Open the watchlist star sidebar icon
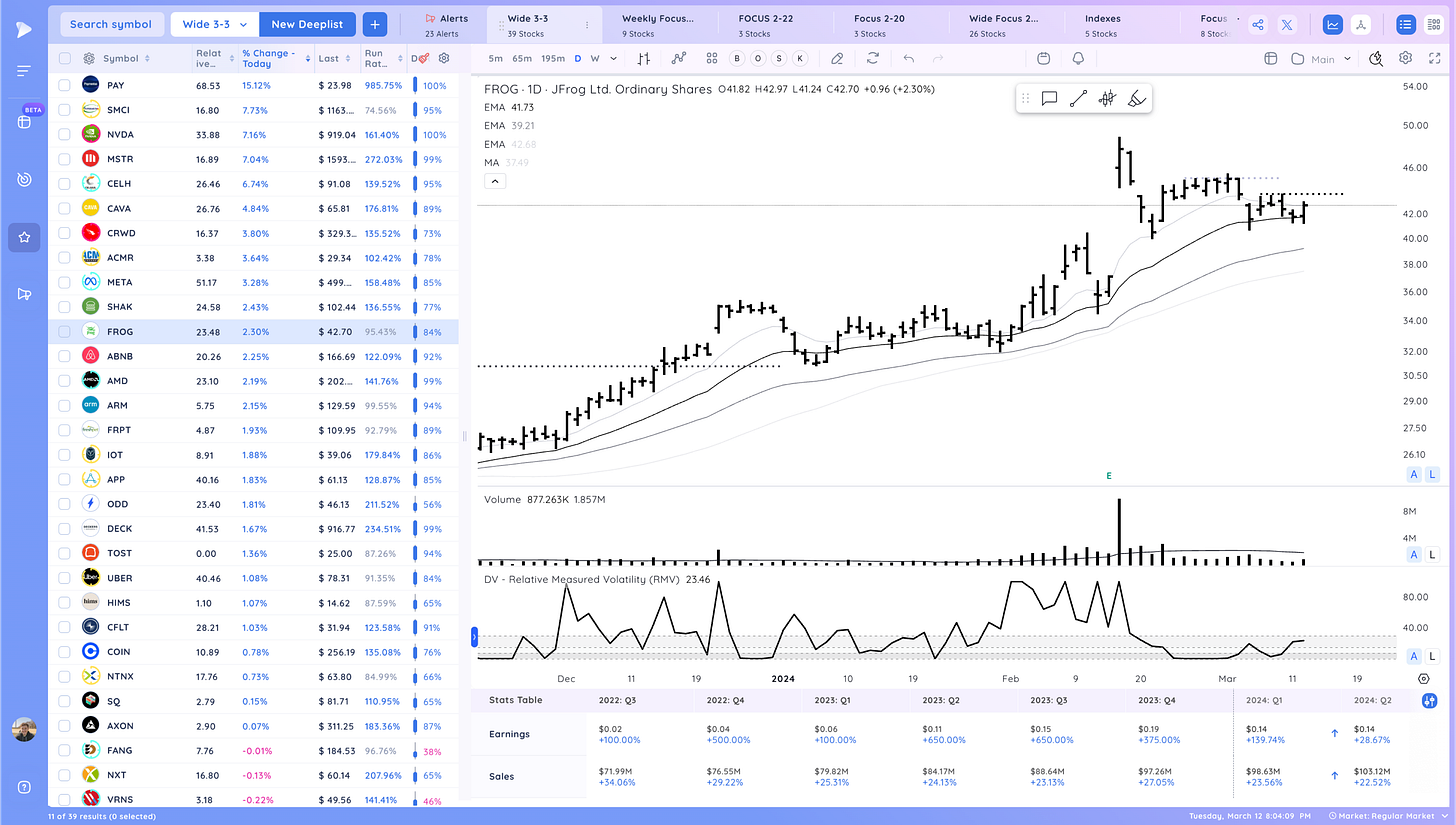This screenshot has width=1456, height=825. [24, 237]
